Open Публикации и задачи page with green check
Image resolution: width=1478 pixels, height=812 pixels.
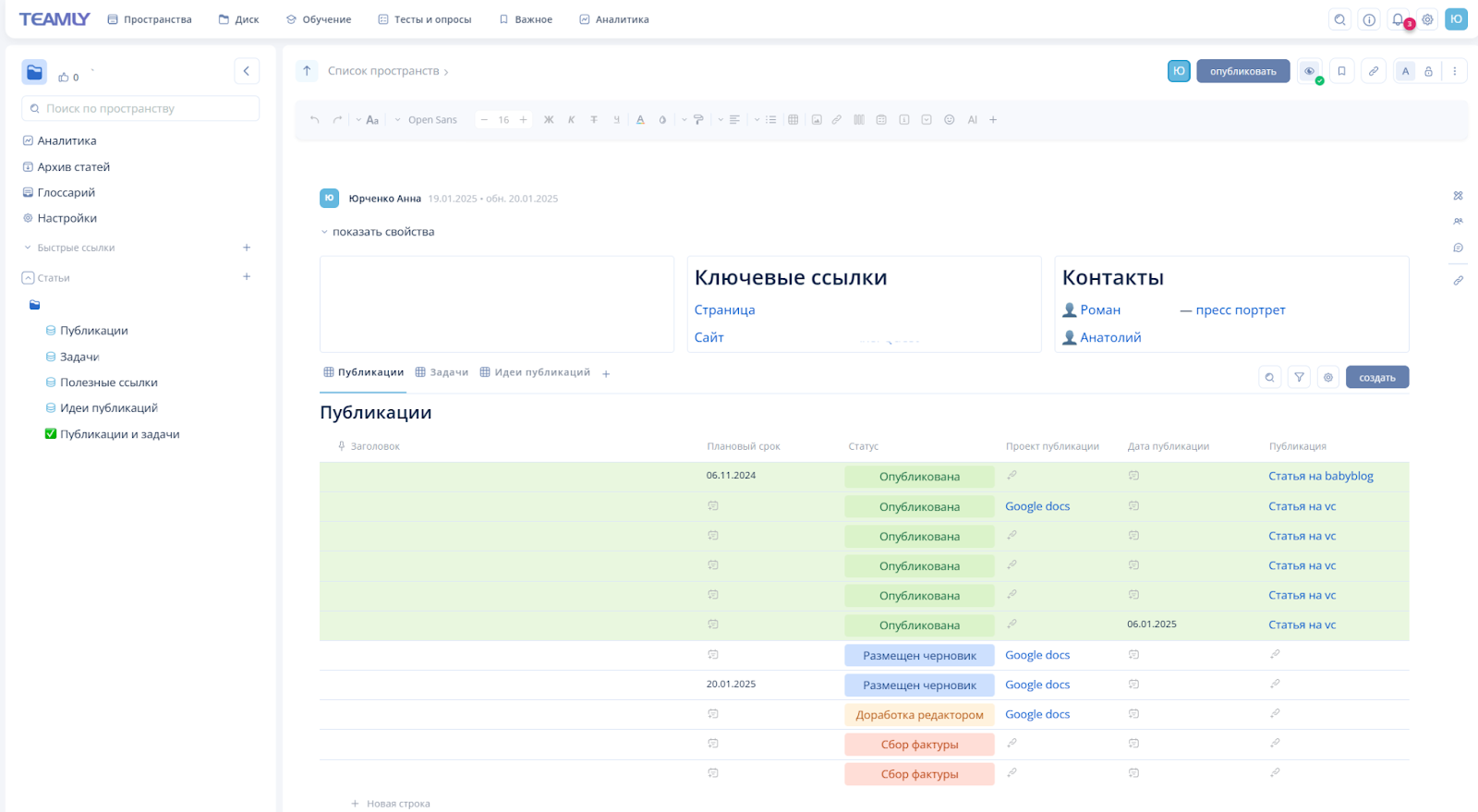point(113,434)
